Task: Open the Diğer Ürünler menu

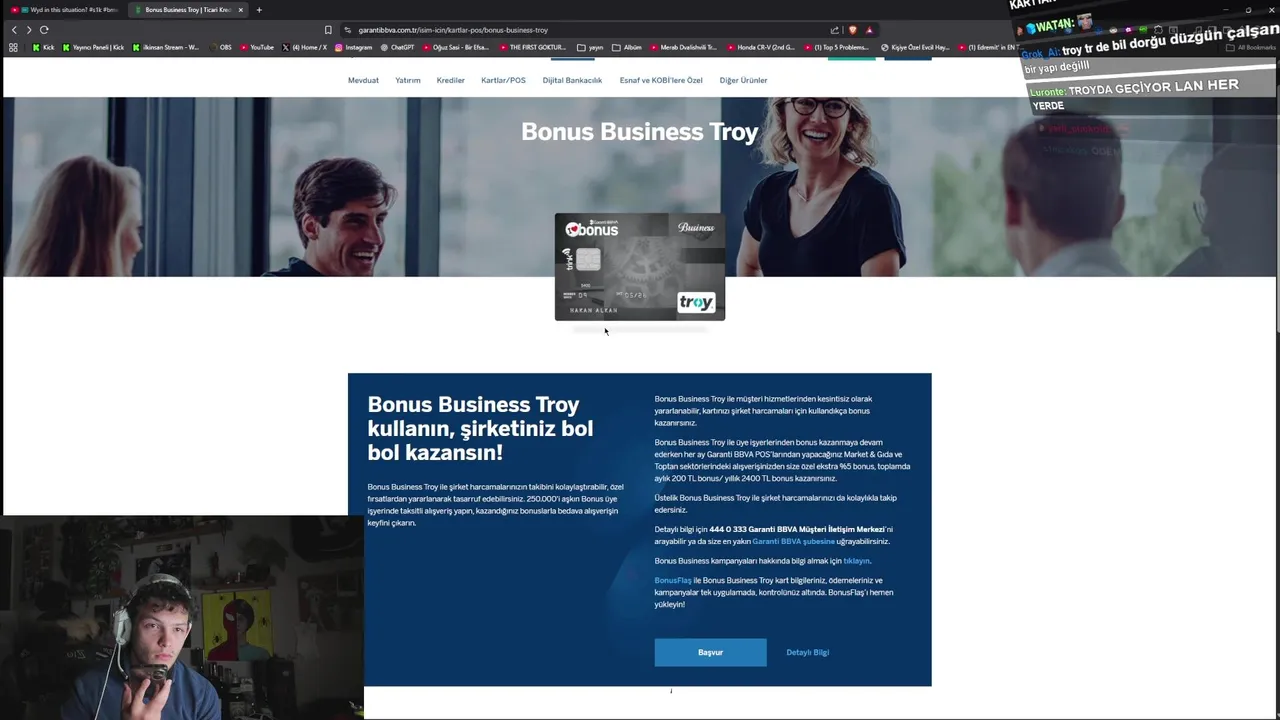Action: (743, 80)
